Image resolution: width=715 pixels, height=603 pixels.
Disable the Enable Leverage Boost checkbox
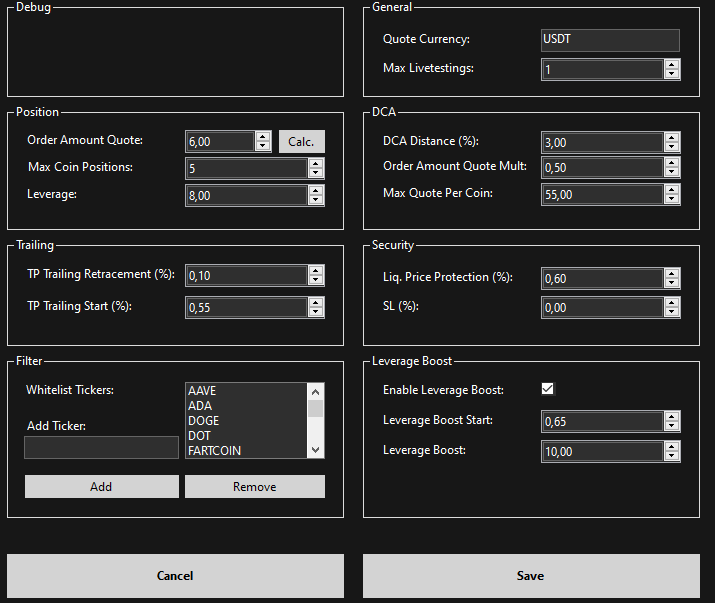point(547,389)
